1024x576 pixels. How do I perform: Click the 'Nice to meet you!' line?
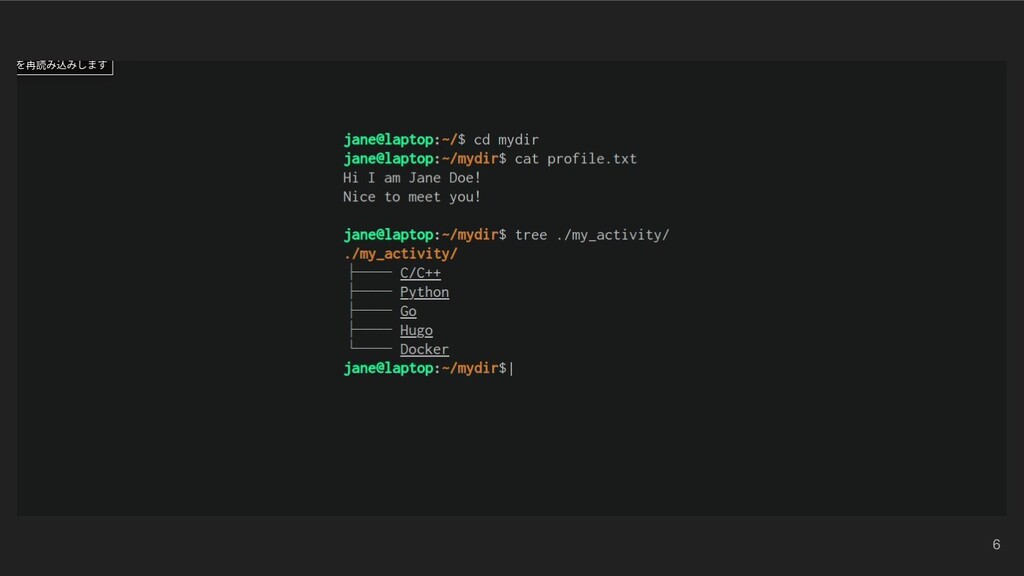click(412, 197)
